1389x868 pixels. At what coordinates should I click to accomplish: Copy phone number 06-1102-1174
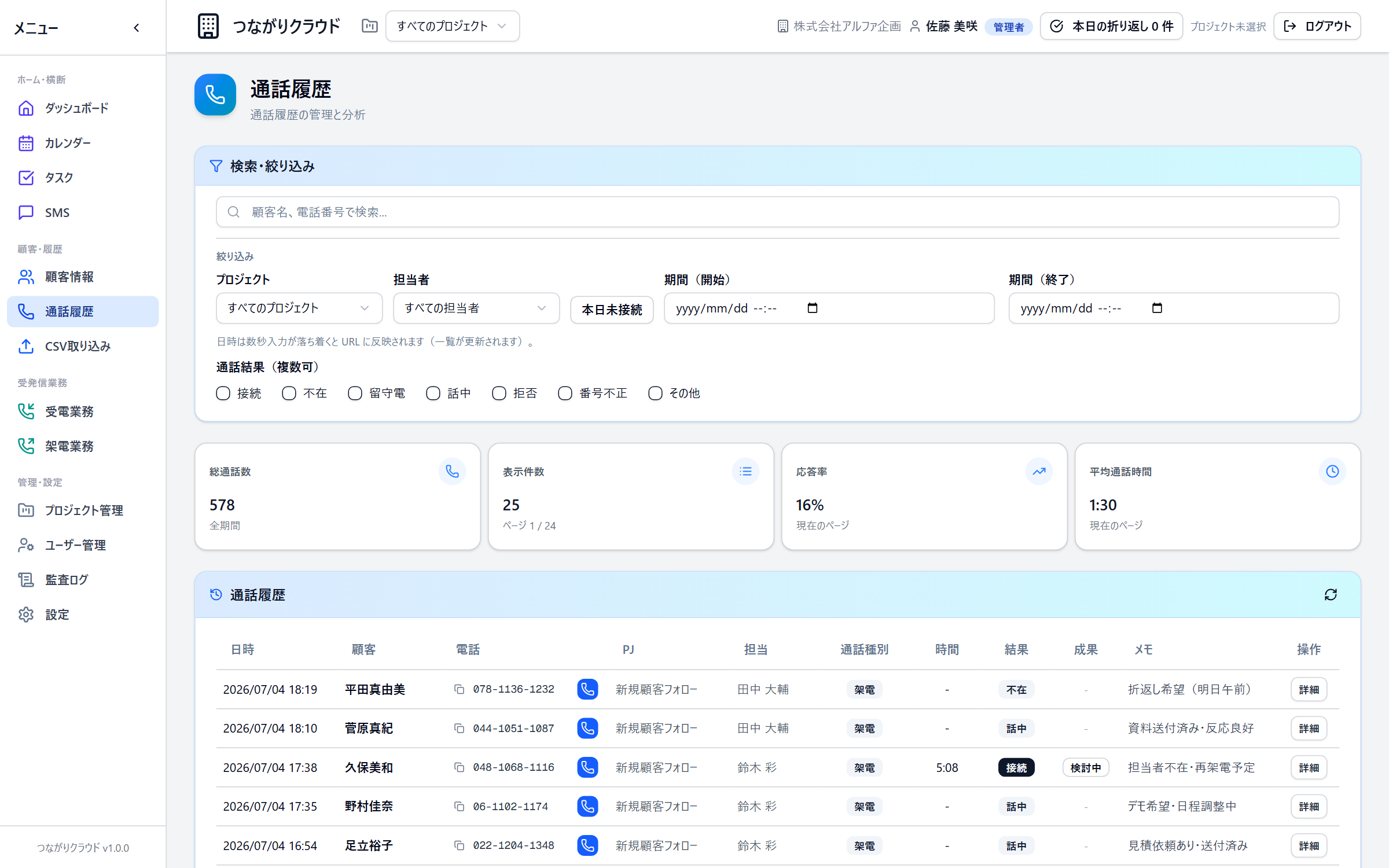(459, 806)
